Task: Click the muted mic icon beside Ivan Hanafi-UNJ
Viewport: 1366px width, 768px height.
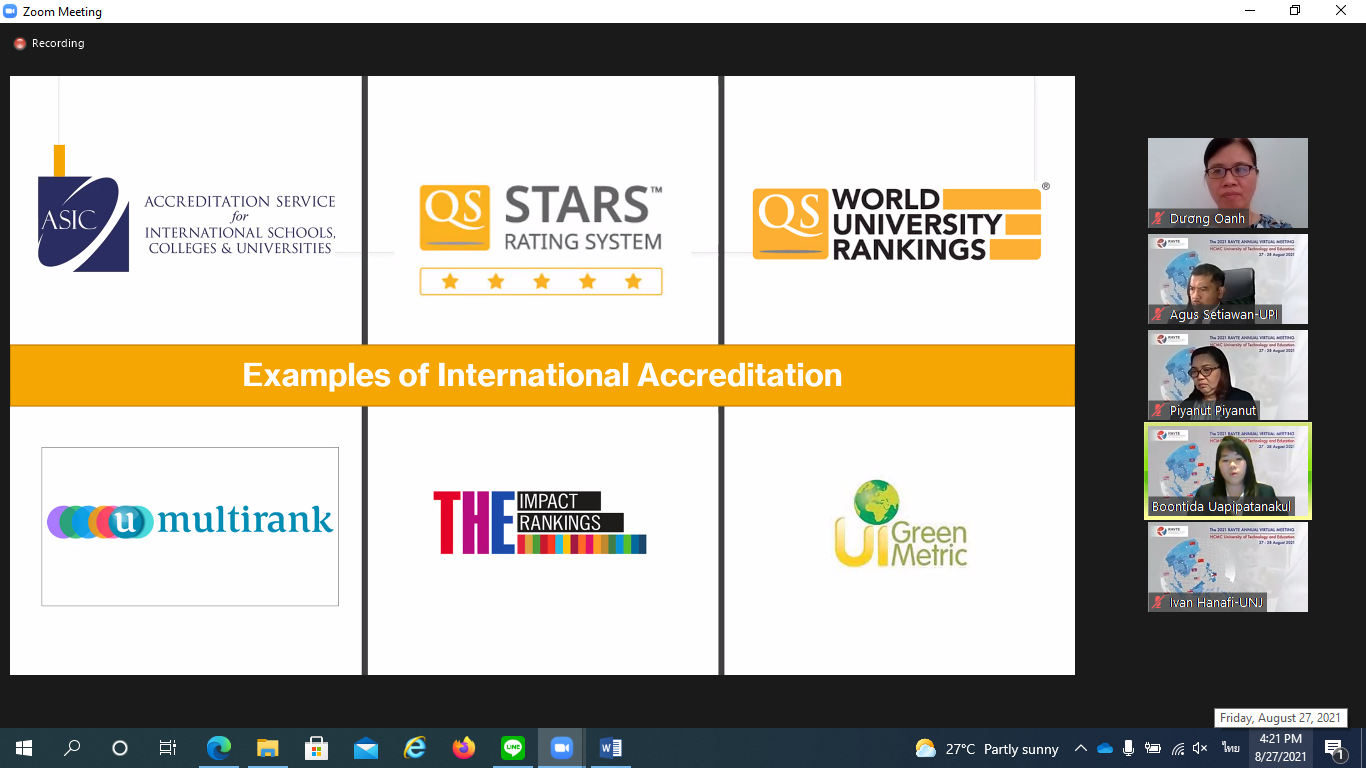Action: [1159, 603]
